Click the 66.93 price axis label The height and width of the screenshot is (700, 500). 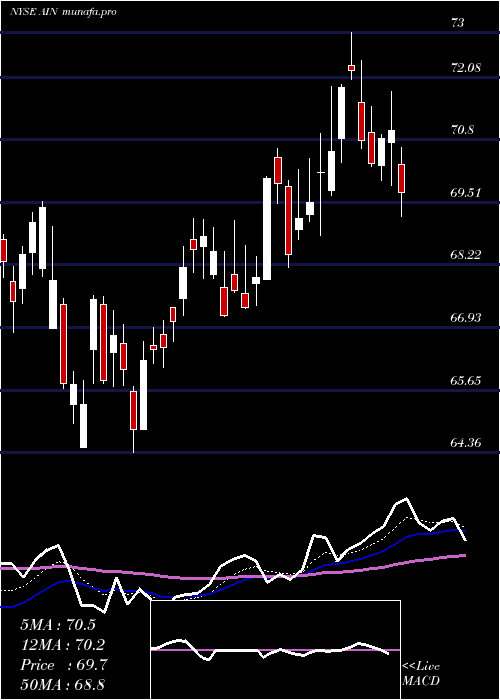coord(466,318)
